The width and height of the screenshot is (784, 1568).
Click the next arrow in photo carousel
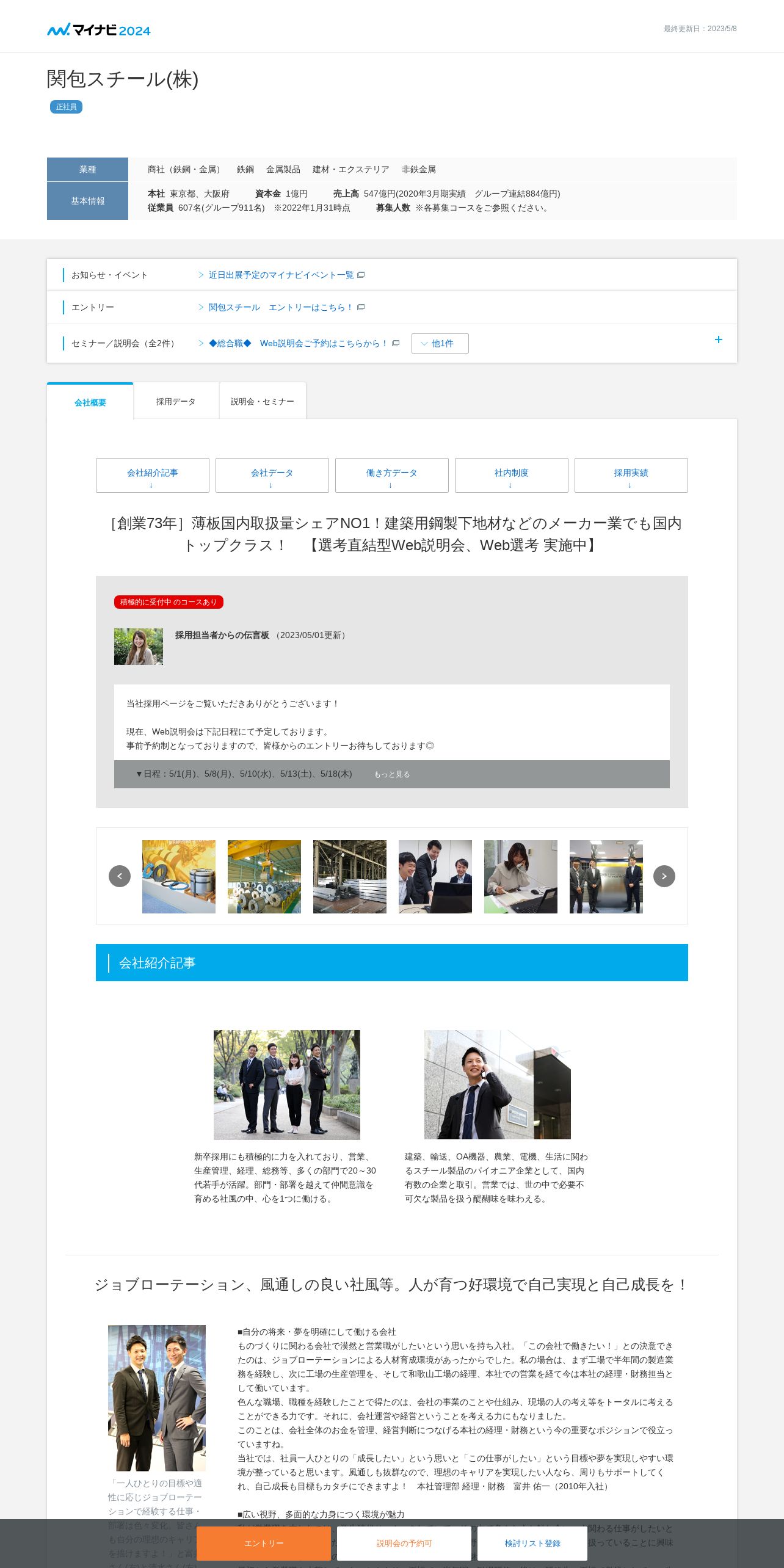coord(664,876)
